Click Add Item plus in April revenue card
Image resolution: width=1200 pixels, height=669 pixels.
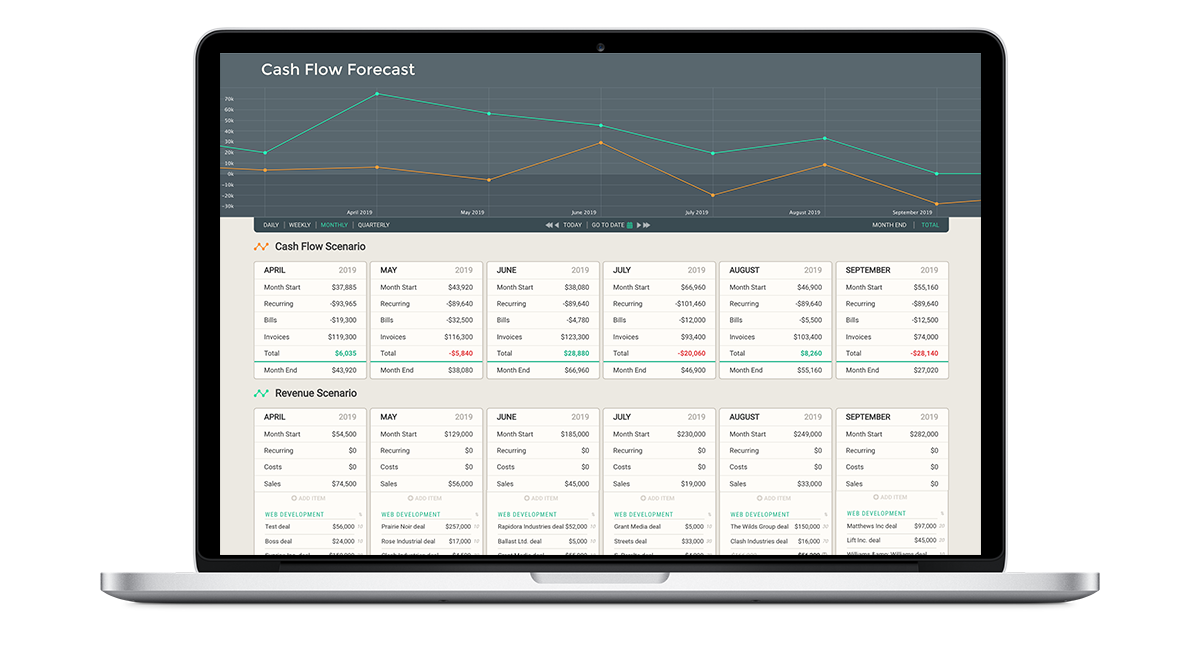pos(294,498)
